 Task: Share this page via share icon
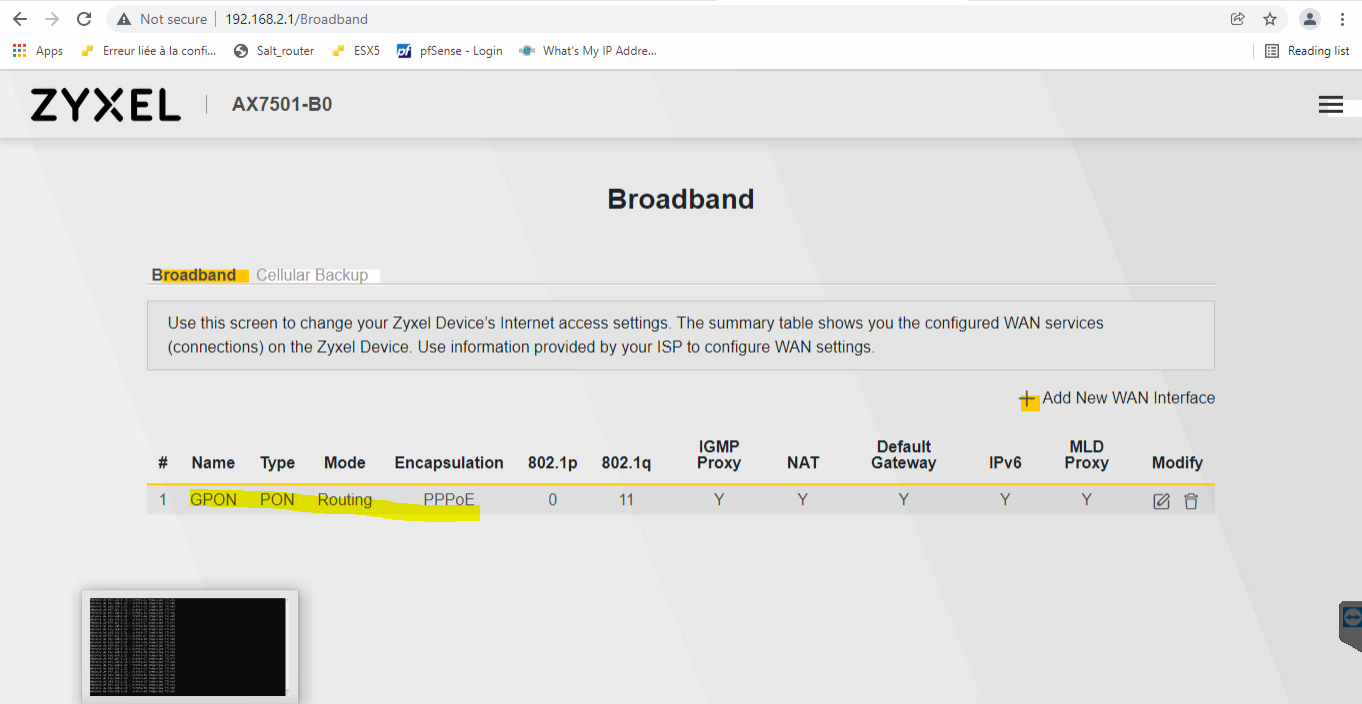click(1238, 19)
